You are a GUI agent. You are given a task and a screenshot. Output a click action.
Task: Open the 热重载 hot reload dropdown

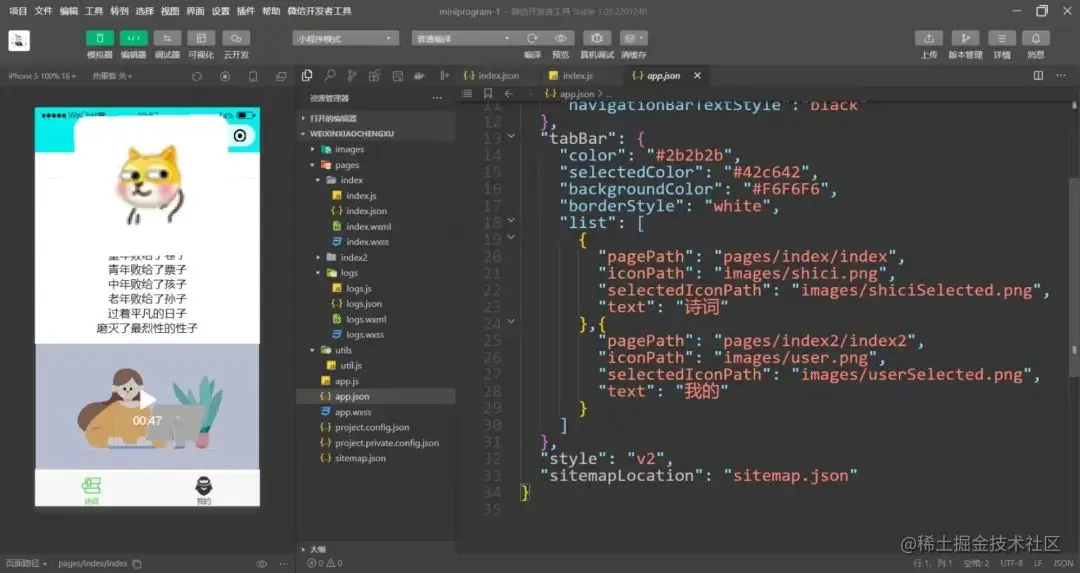(x=112, y=76)
